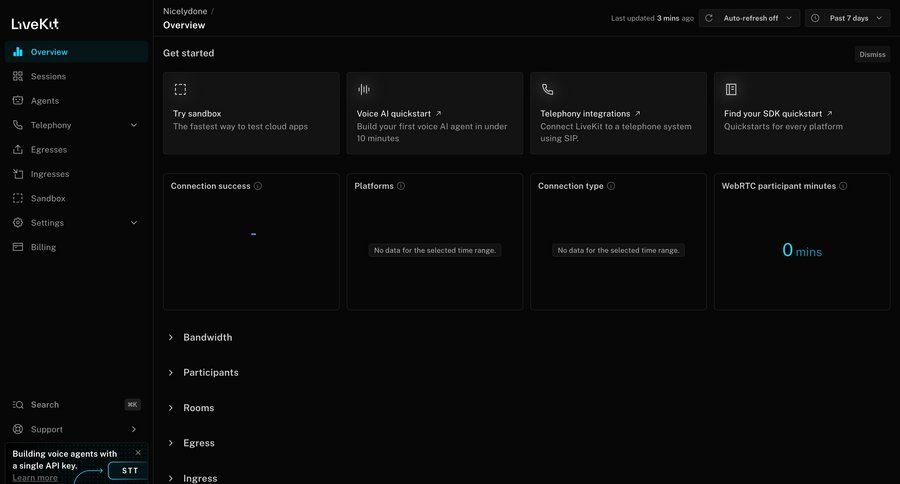Expand the Telephony submenu chevron
Image resolution: width=900 pixels, height=484 pixels.
tap(134, 125)
